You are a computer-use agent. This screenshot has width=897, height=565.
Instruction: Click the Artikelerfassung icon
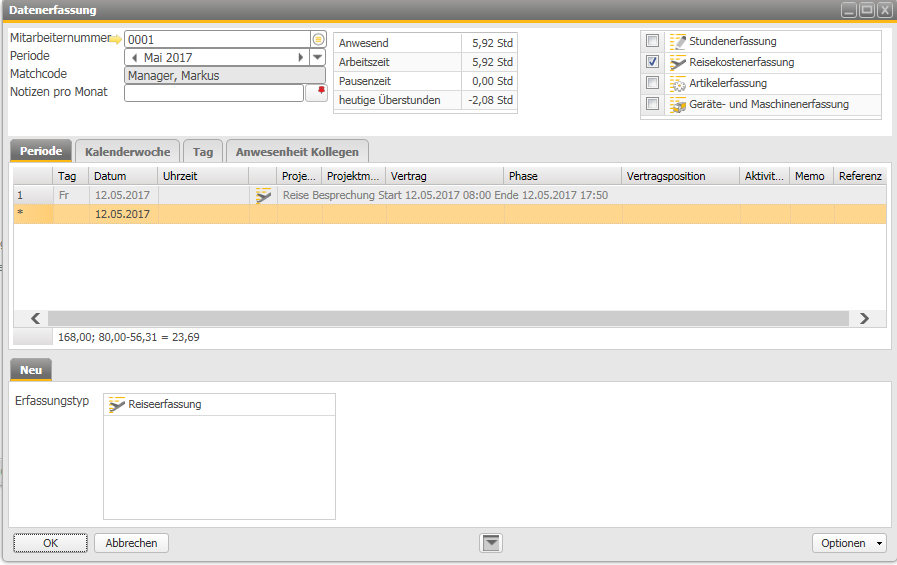pyautogui.click(x=678, y=83)
